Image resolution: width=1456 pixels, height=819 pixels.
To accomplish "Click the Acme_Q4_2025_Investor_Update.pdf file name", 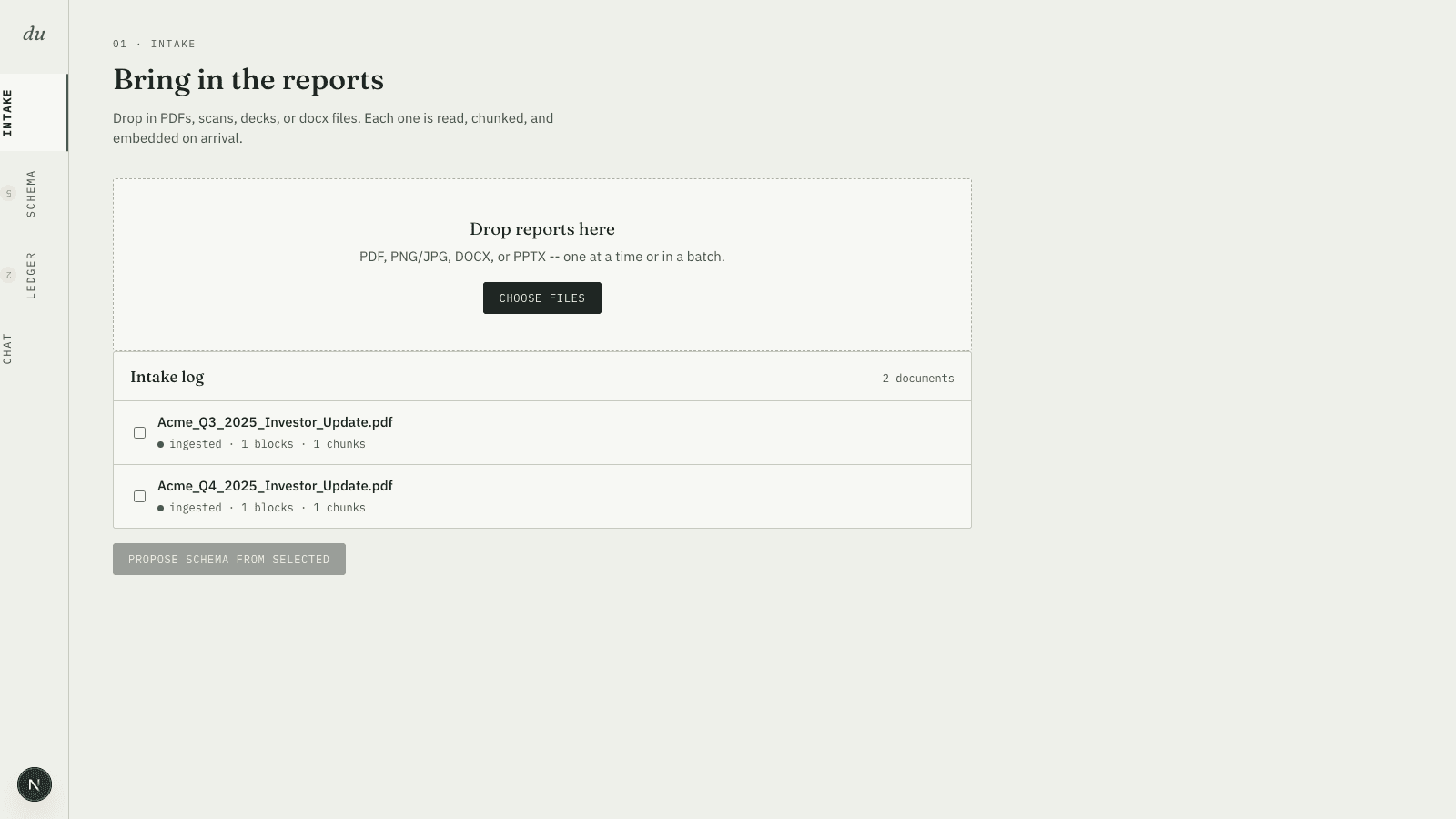I will tap(275, 486).
